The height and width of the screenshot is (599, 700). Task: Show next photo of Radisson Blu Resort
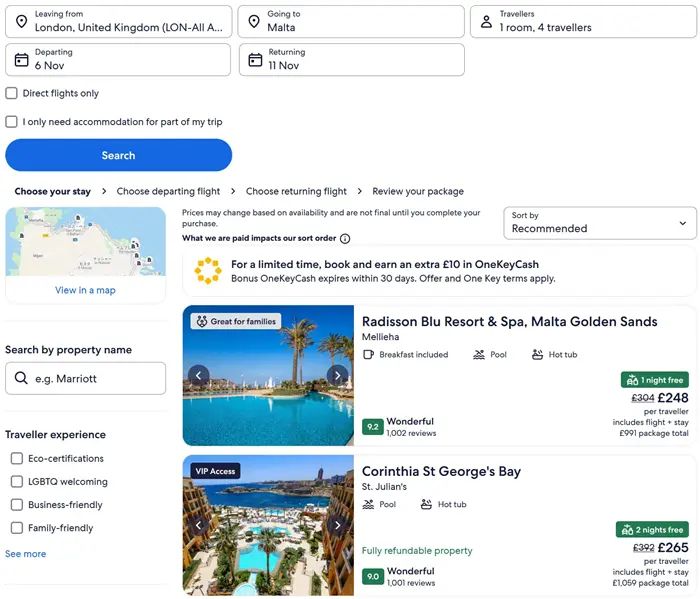coord(338,376)
